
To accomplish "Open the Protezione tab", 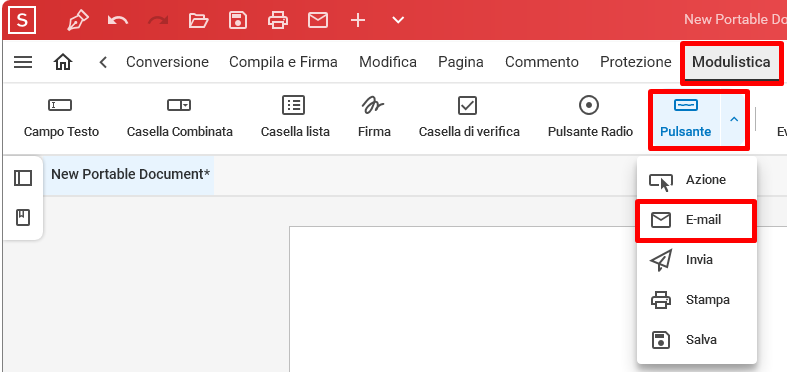I will click(635, 62).
